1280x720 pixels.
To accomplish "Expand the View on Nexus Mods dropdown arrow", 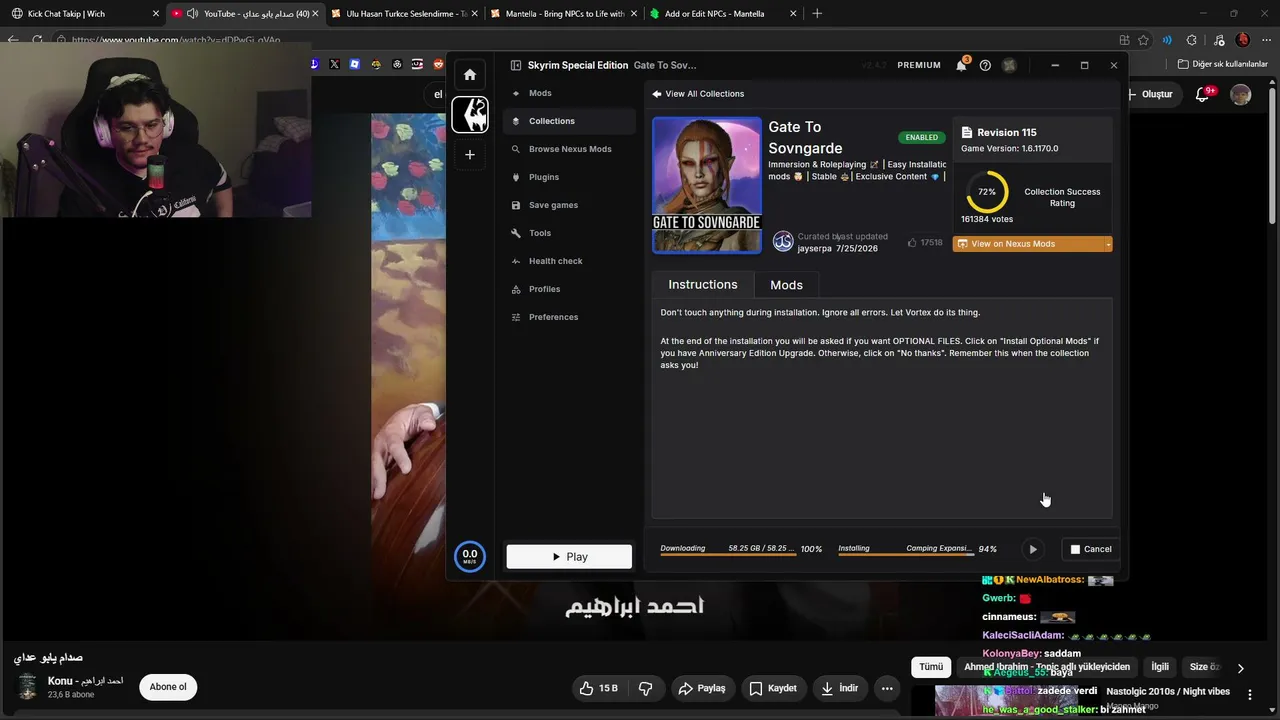I will 1108,244.
